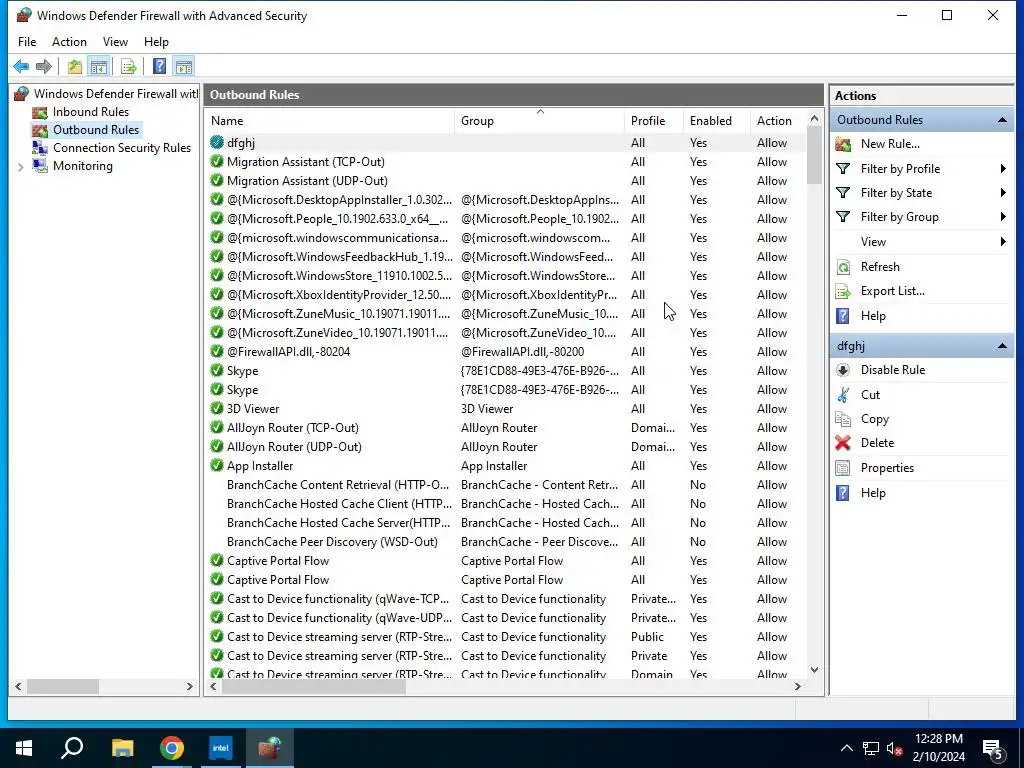
Task: Click the Help icon under the dfghj section
Action: tap(843, 492)
